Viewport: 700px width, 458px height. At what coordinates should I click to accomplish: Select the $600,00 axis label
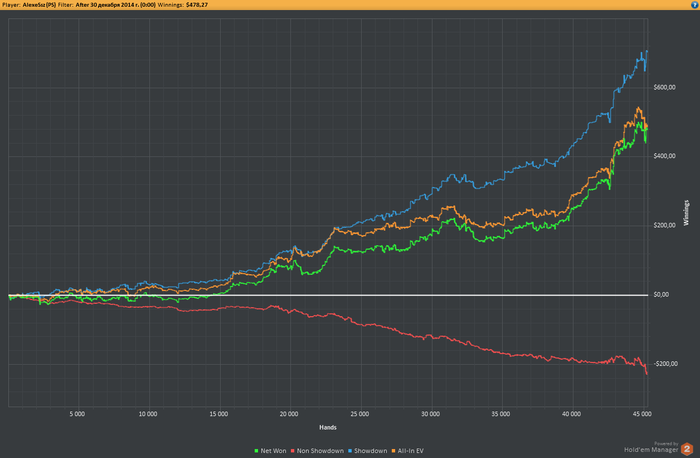coord(664,87)
